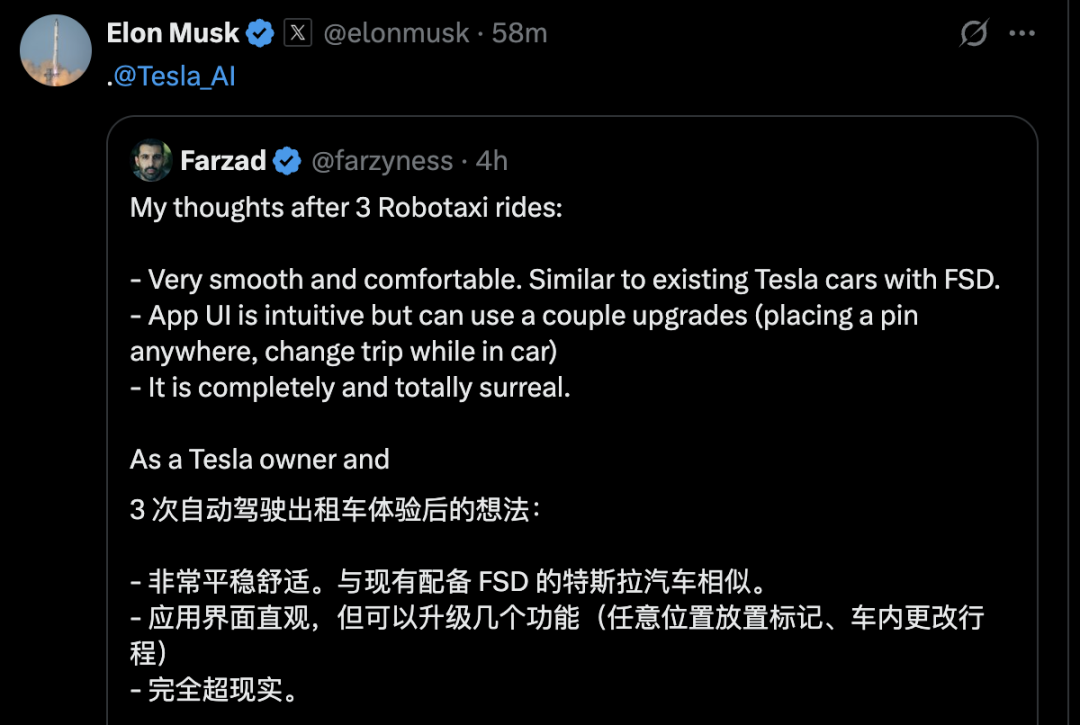Click 'It is completely and totally surreal' text

pos(350,387)
